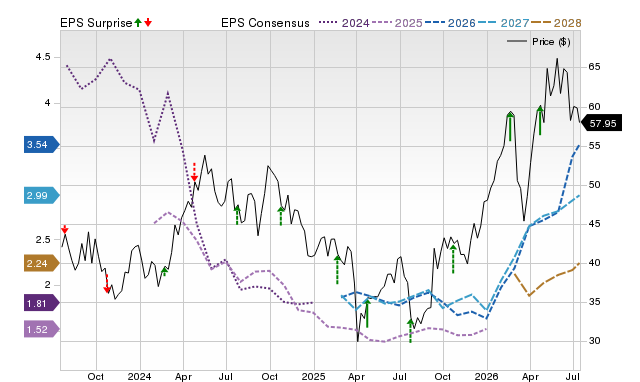
Task: Click the green surprise arrow after Oct 2025
Action: [x=453, y=259]
